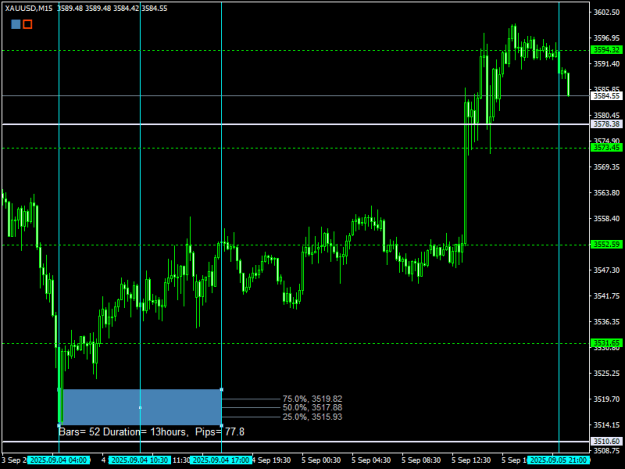This screenshot has height=469, width=625.
Task: Click the Pips= 77.8 text
Action: click(220, 432)
